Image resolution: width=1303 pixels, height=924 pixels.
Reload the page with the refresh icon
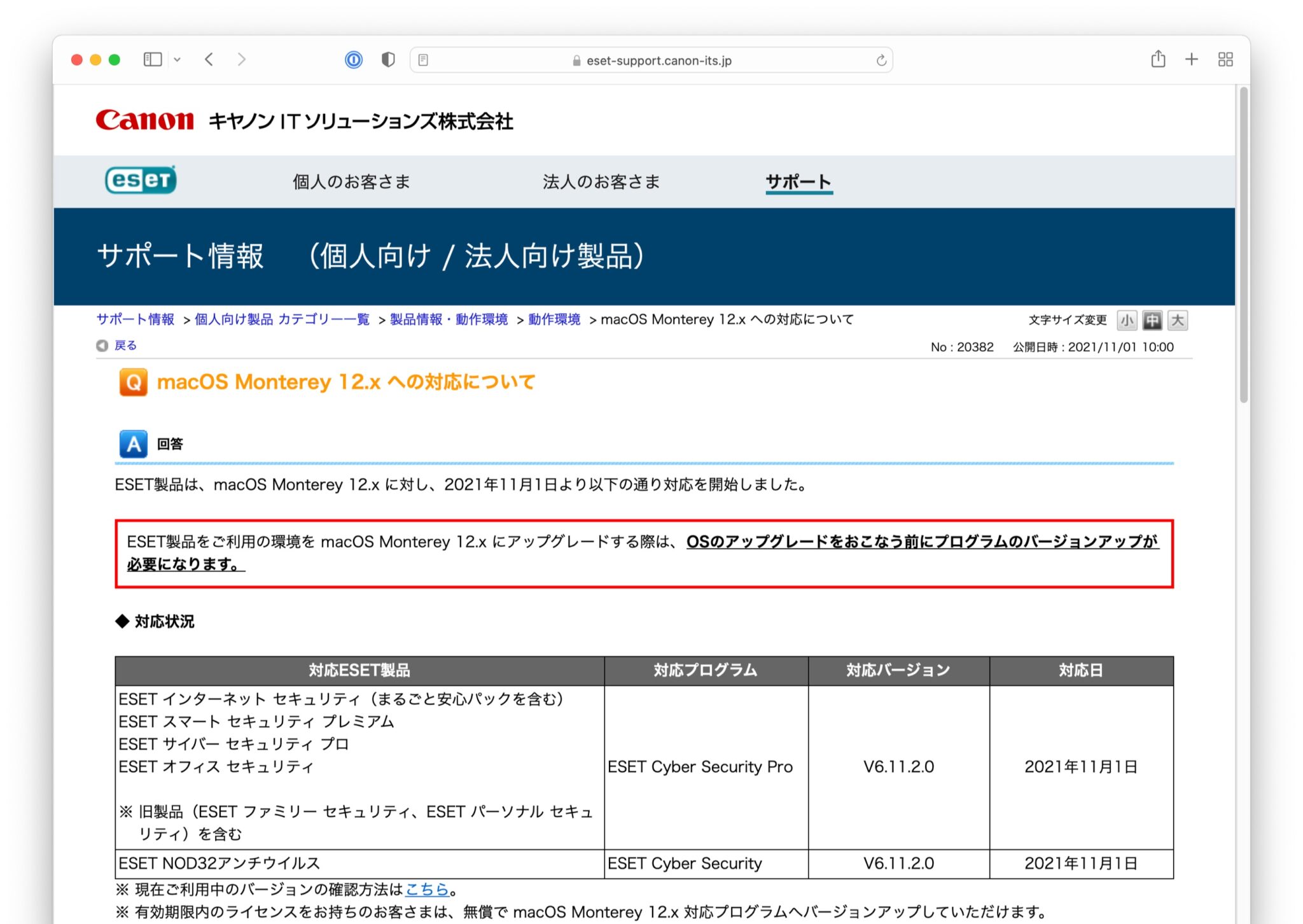pos(881,60)
